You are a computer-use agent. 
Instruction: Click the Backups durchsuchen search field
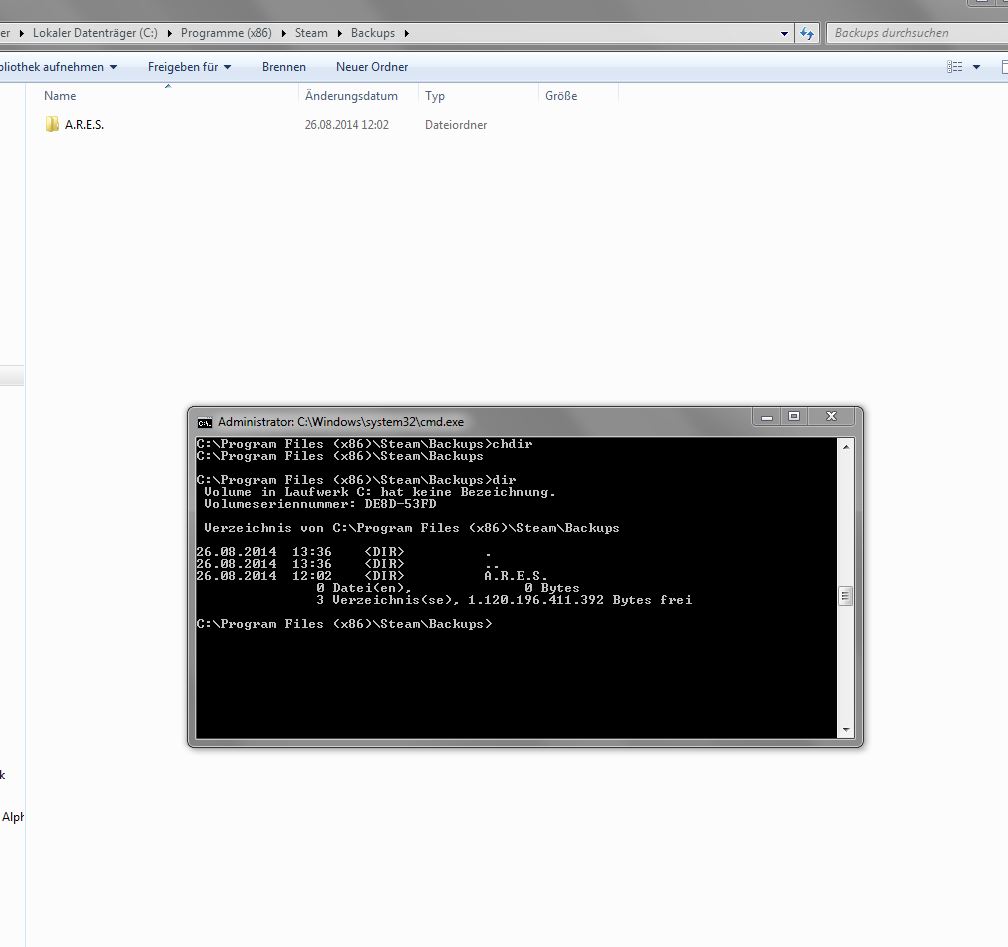tap(918, 33)
